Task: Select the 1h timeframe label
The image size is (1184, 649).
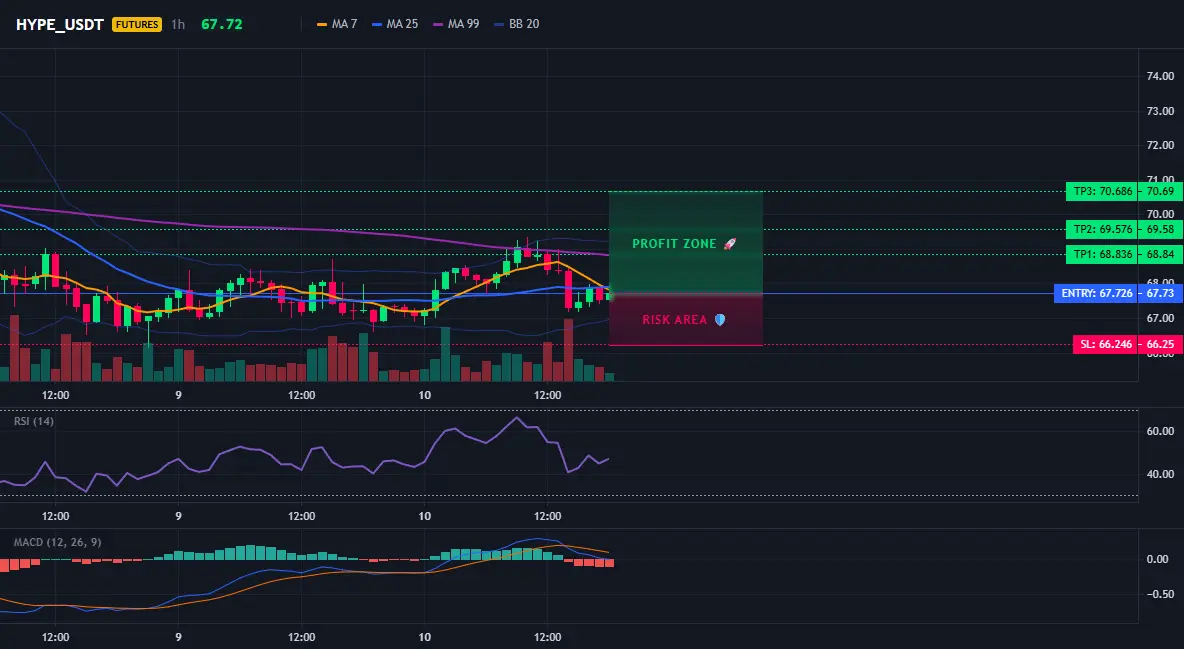Action: (177, 24)
